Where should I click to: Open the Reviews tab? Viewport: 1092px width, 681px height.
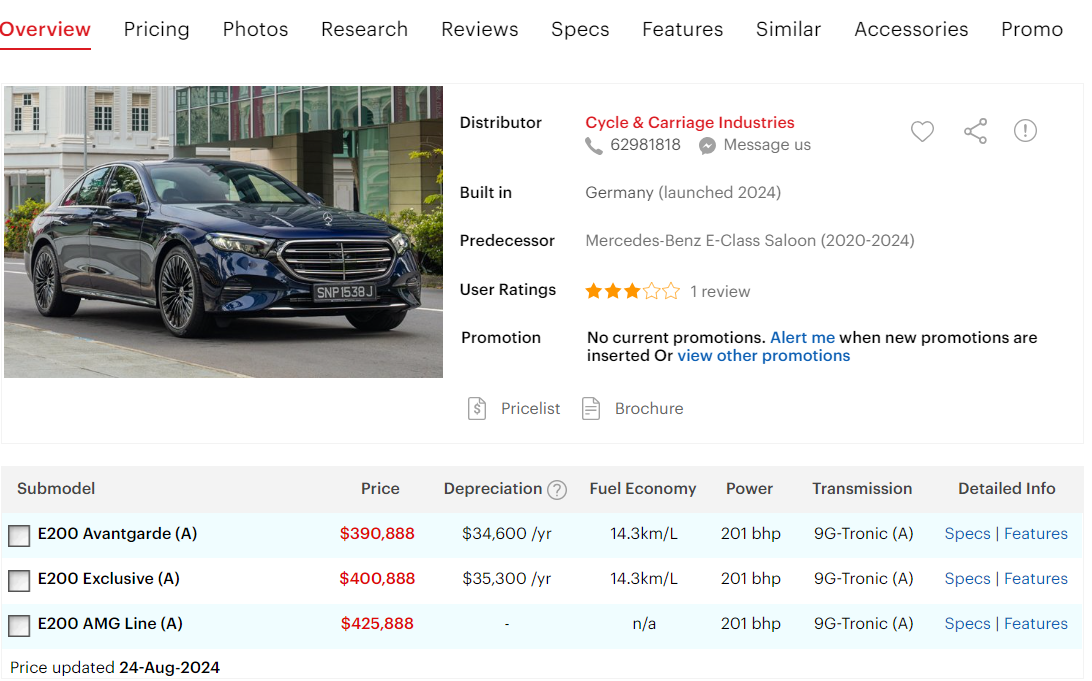tap(480, 29)
